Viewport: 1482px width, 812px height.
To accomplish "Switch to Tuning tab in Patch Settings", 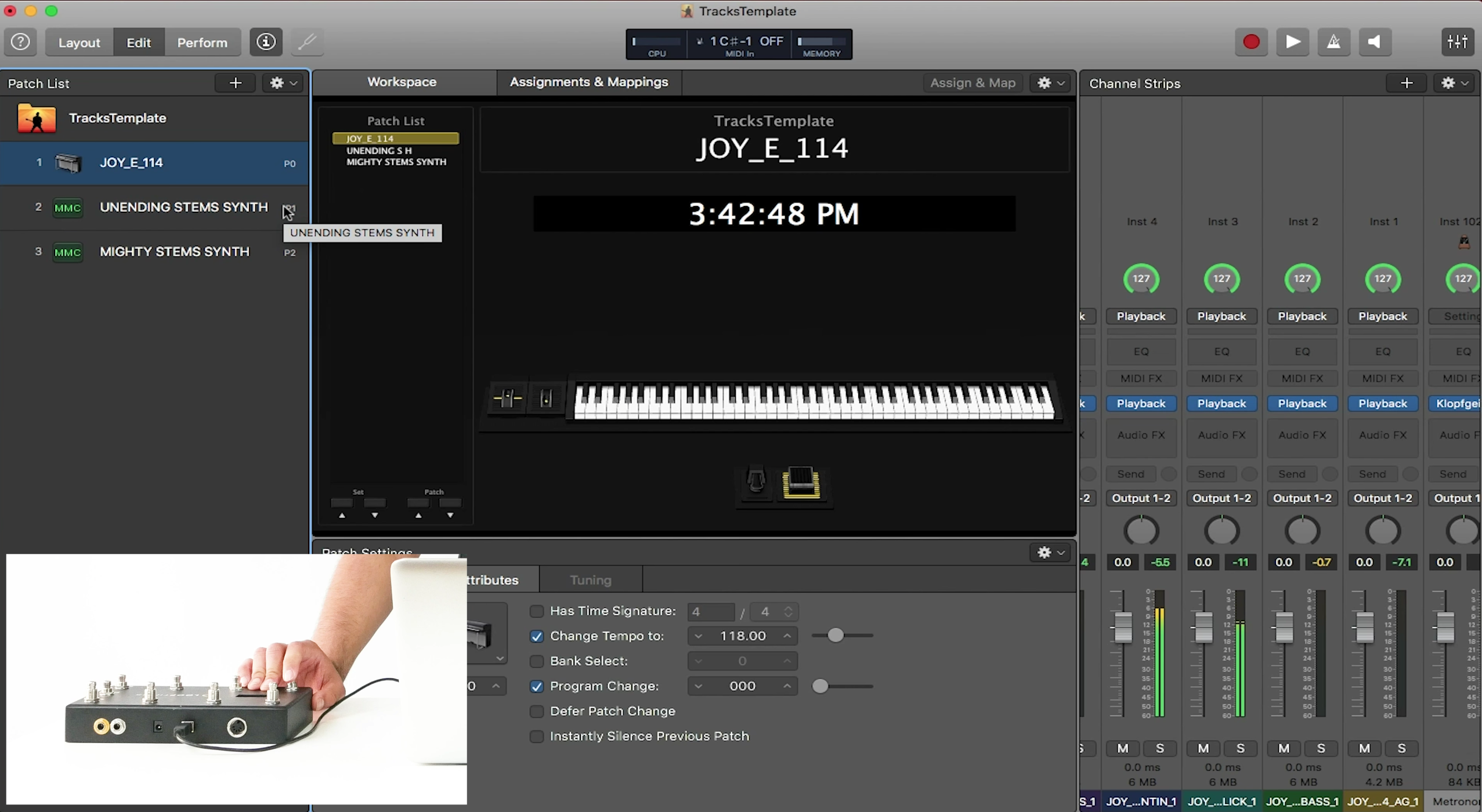I will pyautogui.click(x=591, y=579).
